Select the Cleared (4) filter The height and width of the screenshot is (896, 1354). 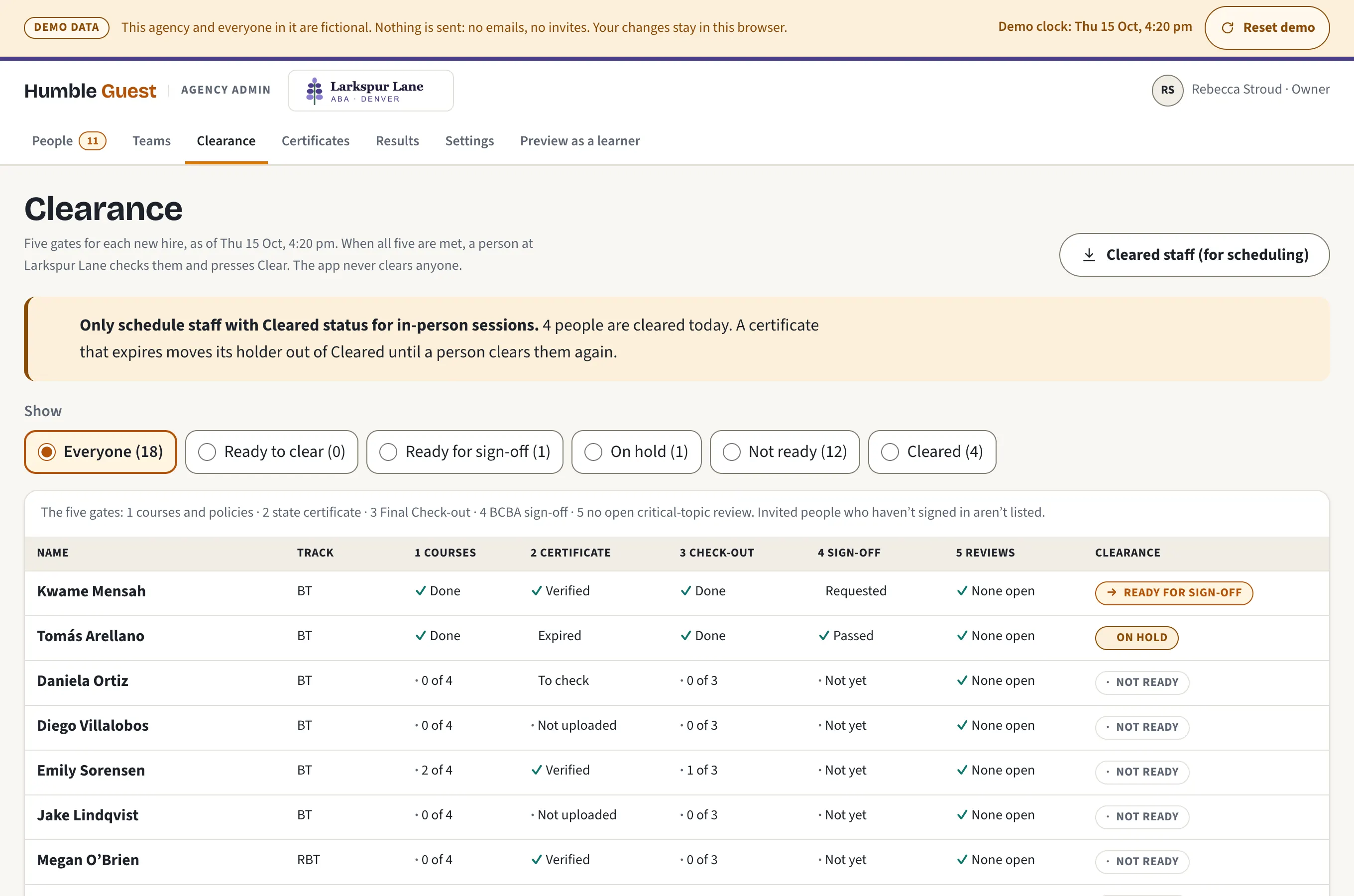click(x=932, y=452)
